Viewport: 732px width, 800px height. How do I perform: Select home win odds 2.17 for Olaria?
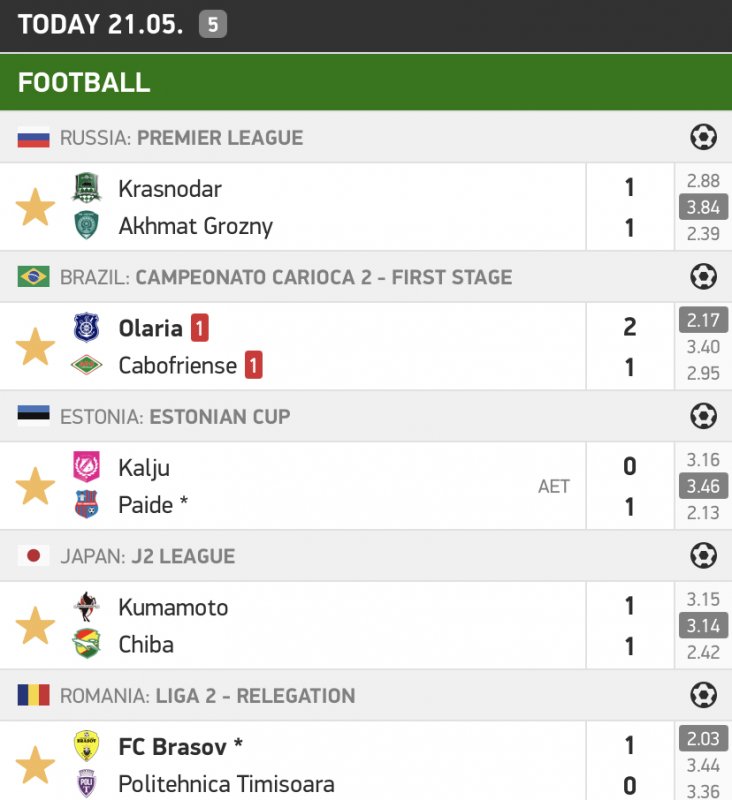[702, 321]
